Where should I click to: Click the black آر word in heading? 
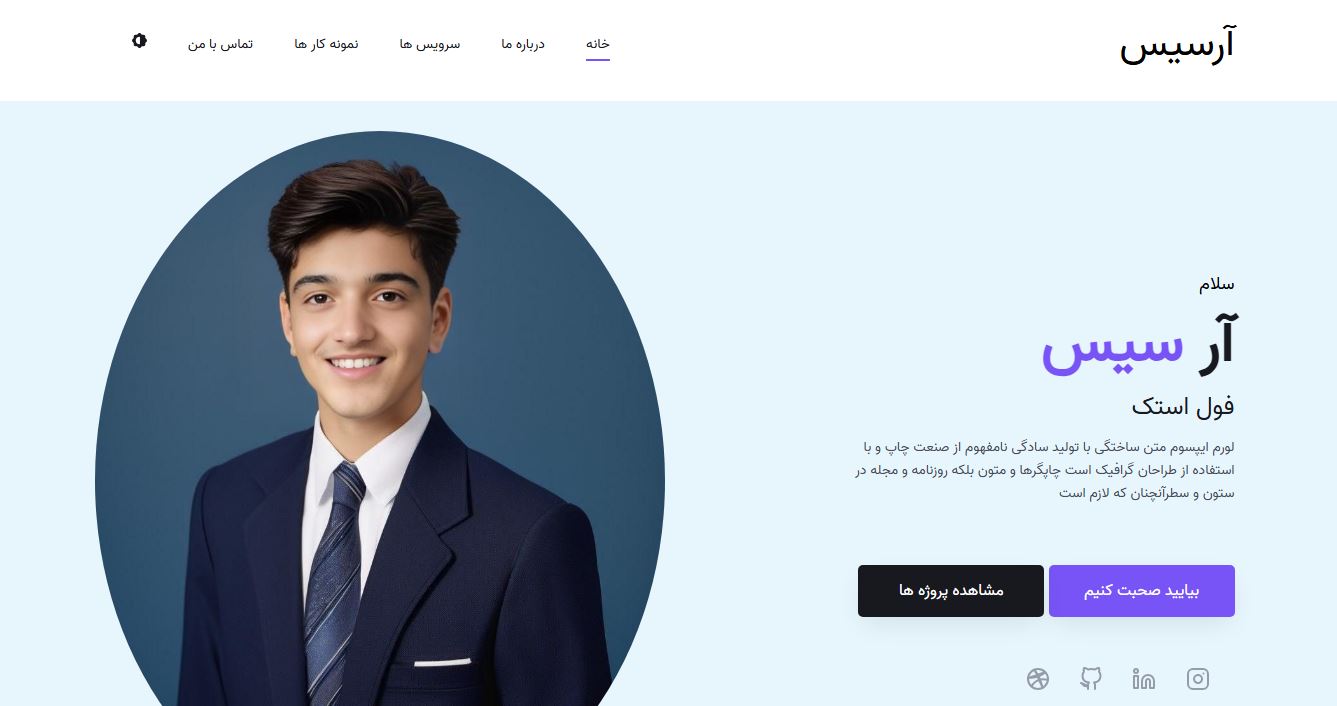point(1213,342)
